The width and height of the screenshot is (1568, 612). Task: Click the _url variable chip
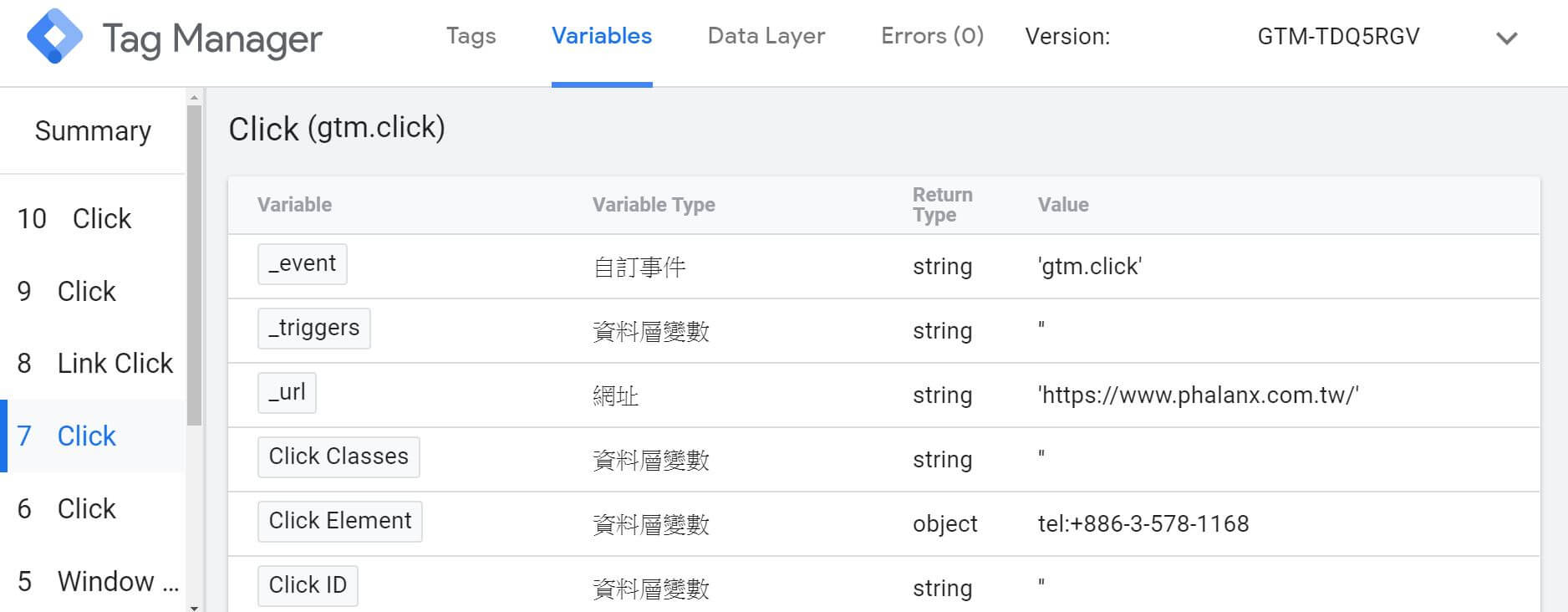pyautogui.click(x=287, y=393)
